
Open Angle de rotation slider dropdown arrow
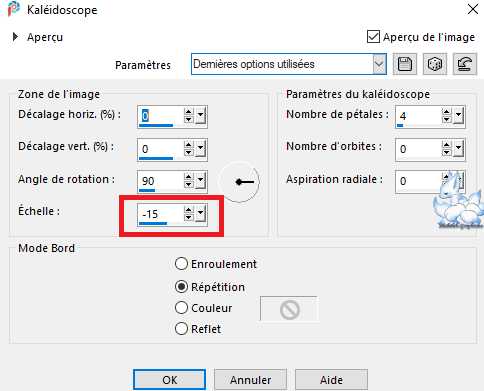click(200, 181)
